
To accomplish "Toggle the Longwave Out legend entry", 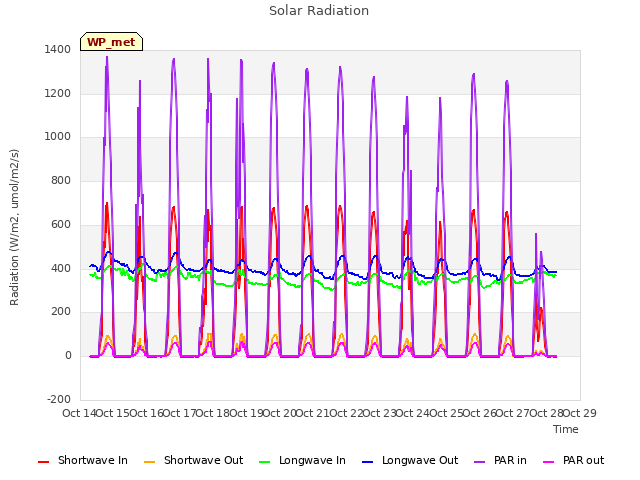I will pos(410,460).
